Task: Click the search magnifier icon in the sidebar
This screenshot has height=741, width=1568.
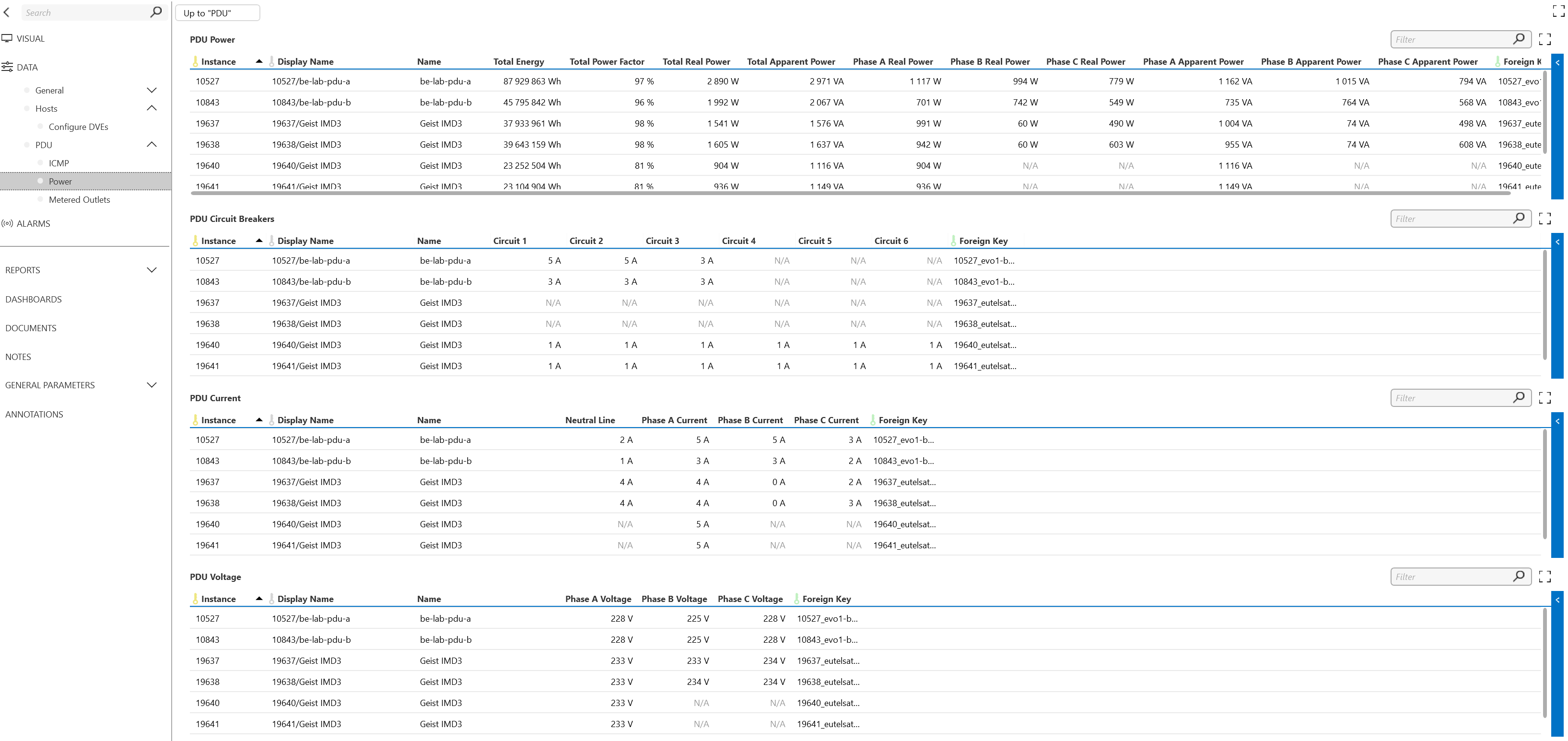Action: (x=156, y=12)
